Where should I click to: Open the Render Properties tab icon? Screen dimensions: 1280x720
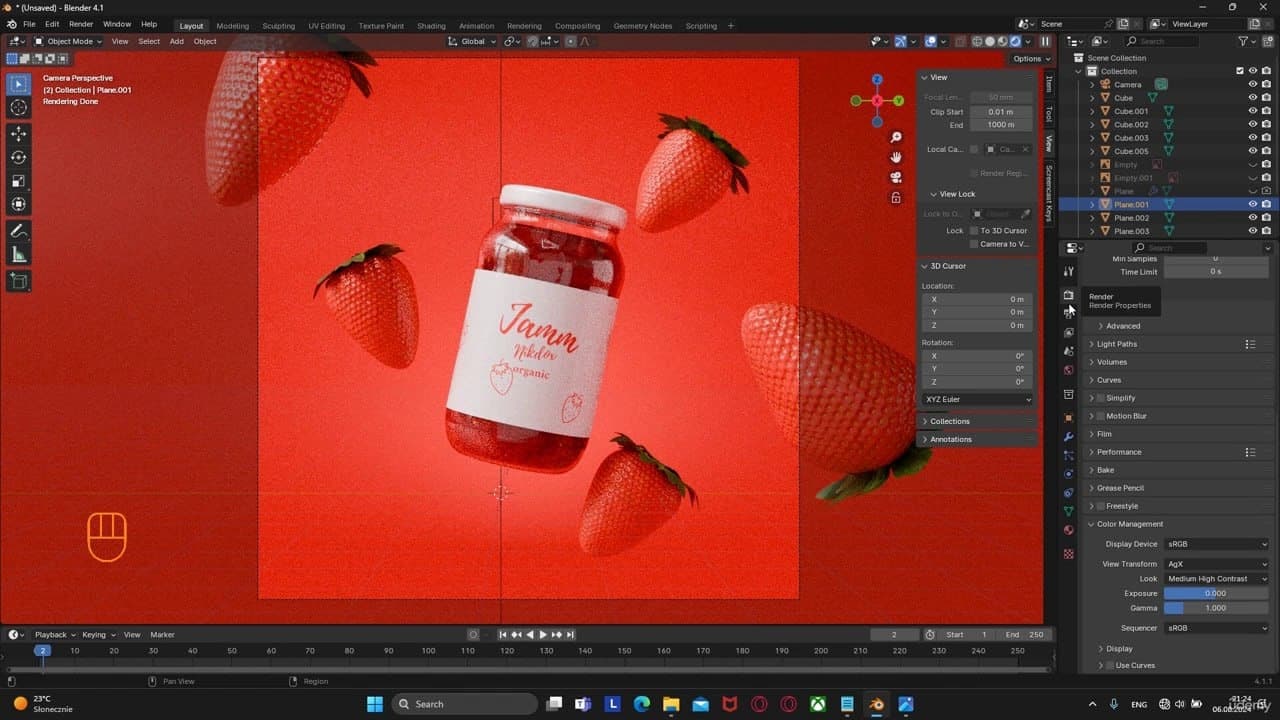[1068, 295]
